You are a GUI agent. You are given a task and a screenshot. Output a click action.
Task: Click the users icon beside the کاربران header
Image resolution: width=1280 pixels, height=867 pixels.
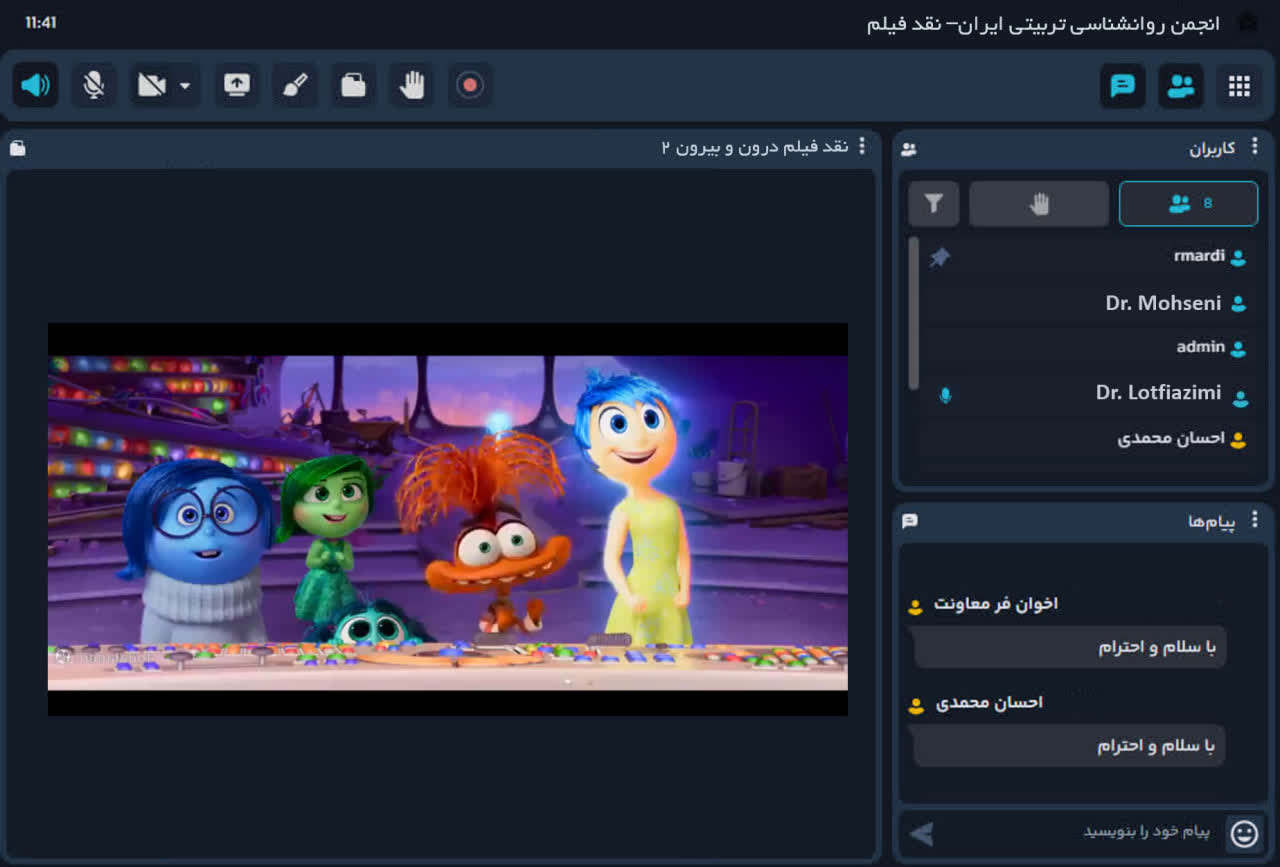click(909, 149)
